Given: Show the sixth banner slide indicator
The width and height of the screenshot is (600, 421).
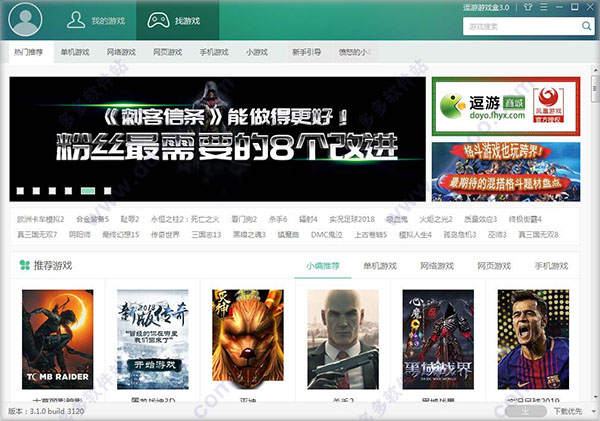Looking at the screenshot, I should coord(108,191).
